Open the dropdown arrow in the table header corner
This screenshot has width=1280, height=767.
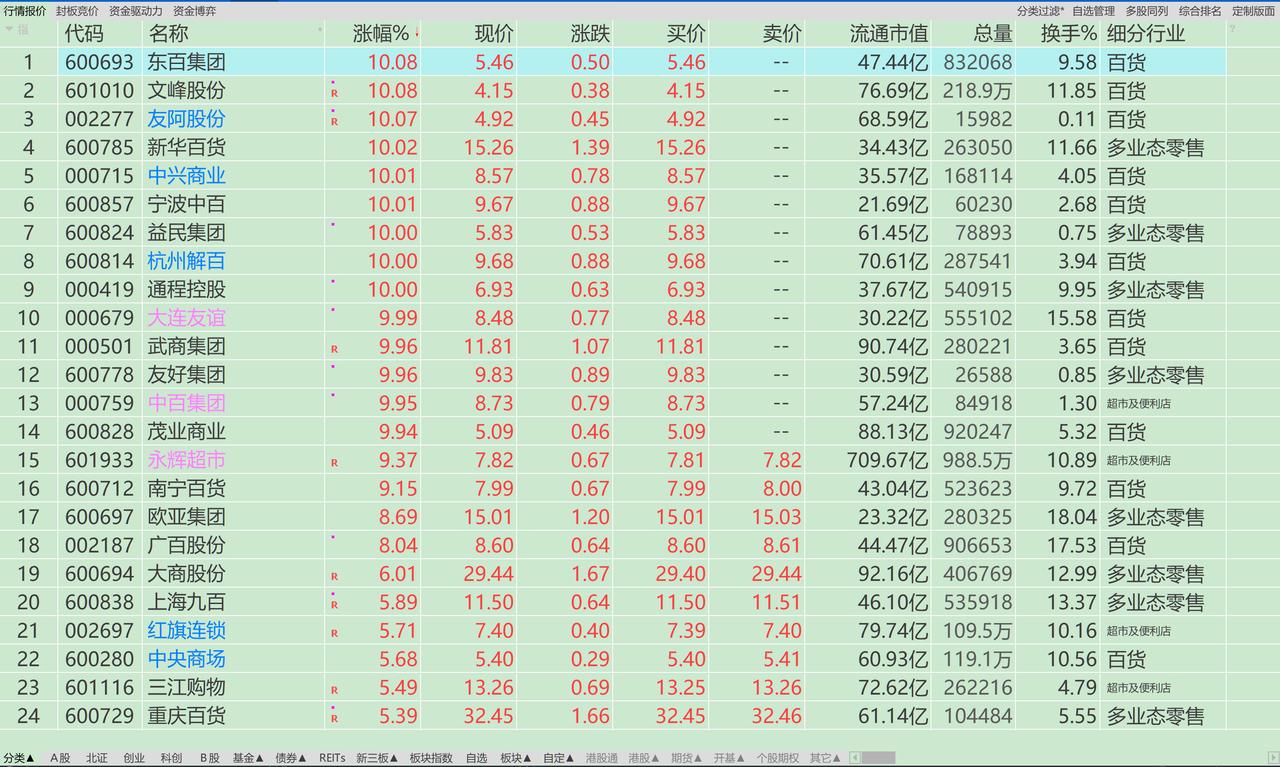pyautogui.click(x=9, y=29)
